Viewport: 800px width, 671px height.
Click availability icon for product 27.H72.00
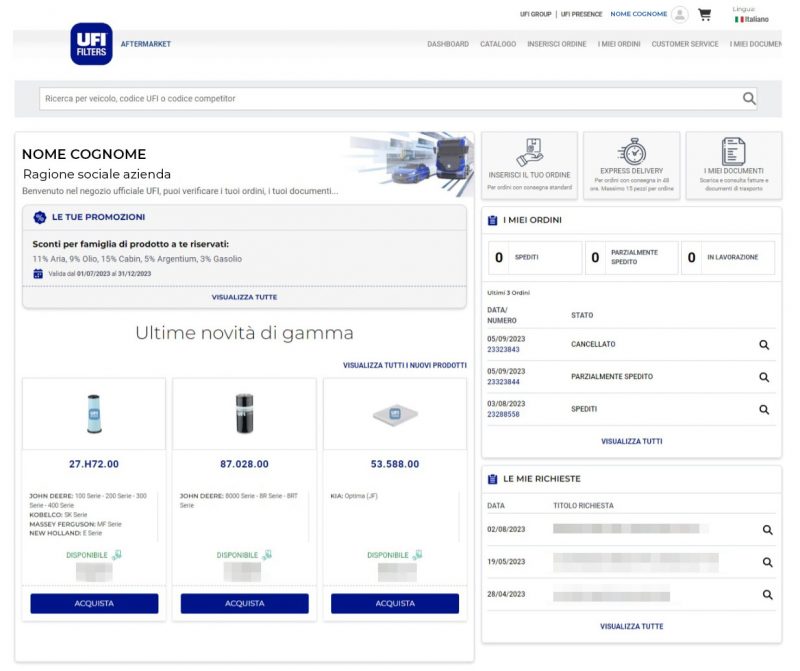(x=117, y=555)
